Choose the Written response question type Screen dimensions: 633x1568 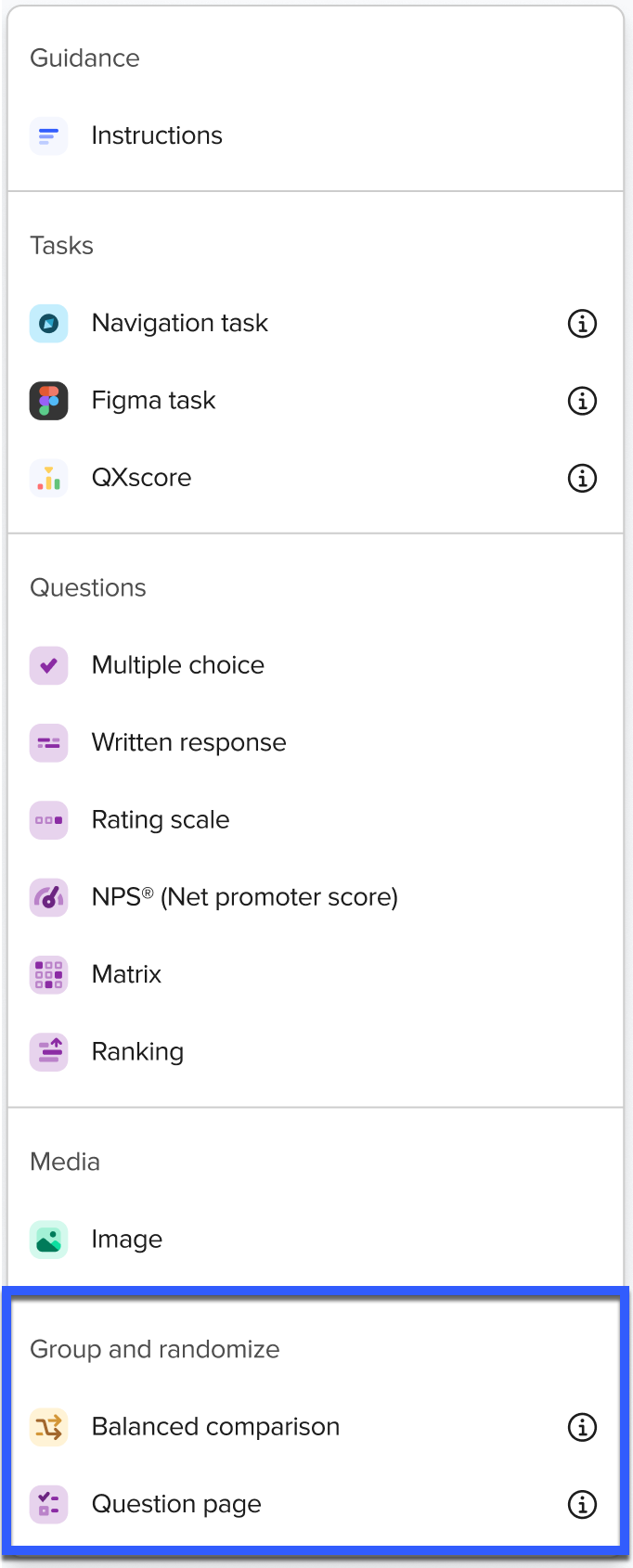[188, 743]
